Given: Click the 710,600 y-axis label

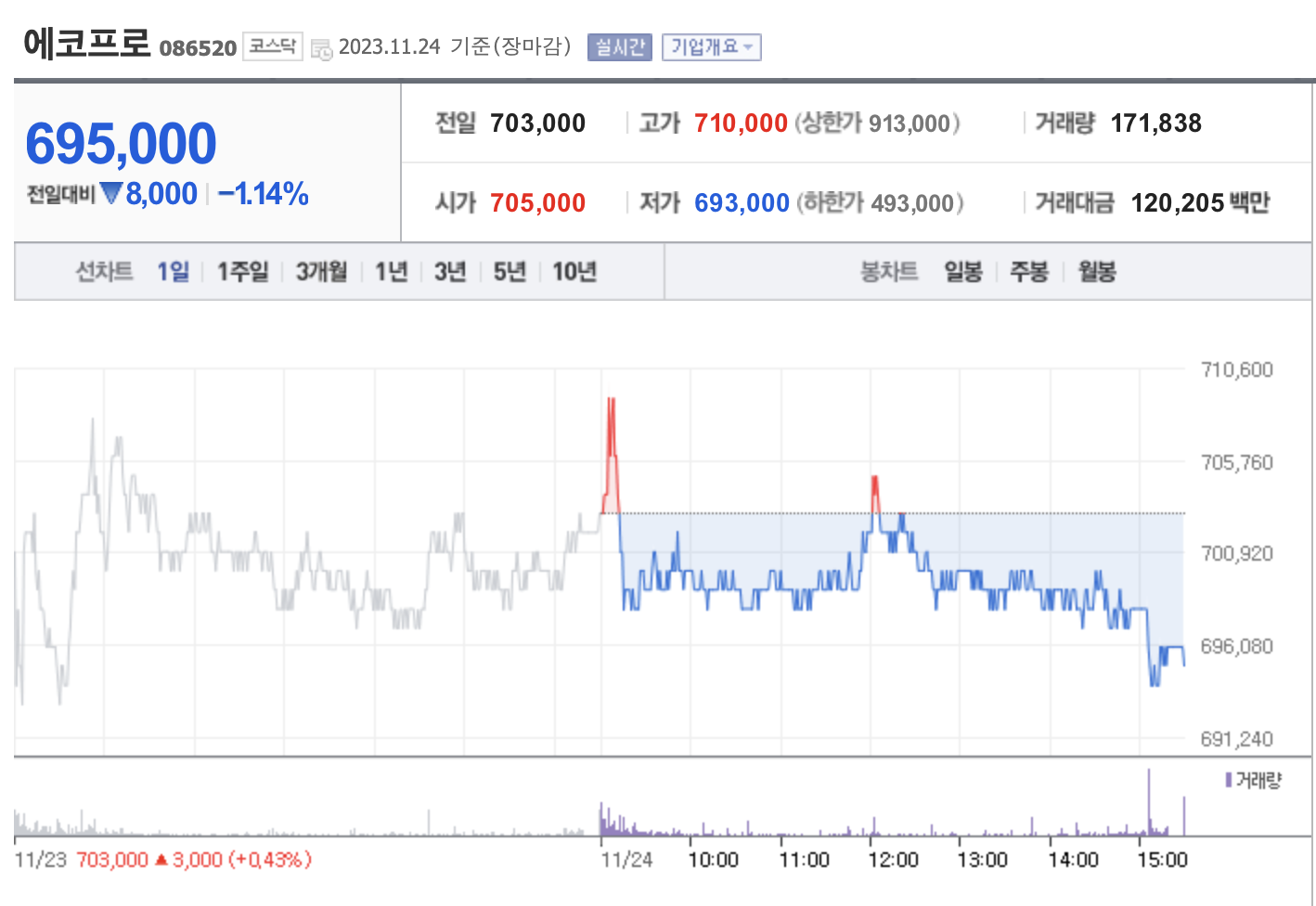Looking at the screenshot, I should tap(1236, 369).
